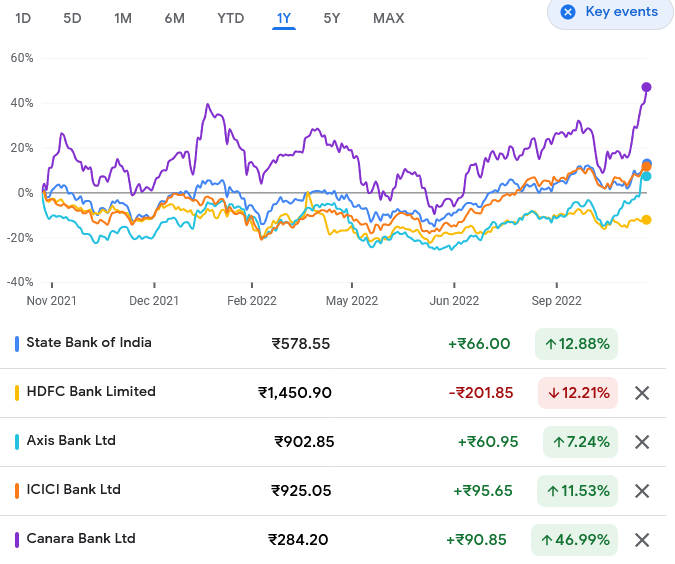Image resolution: width=675 pixels, height=564 pixels.
Task: Switch to the 1D time range
Action: coord(24,18)
